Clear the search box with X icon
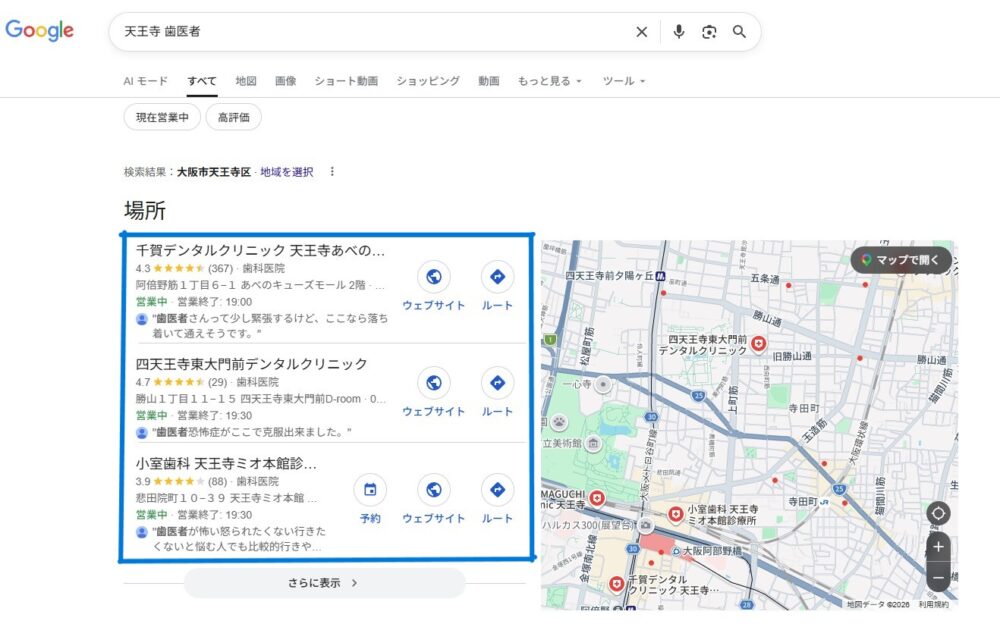The image size is (1000, 627). 642,32
